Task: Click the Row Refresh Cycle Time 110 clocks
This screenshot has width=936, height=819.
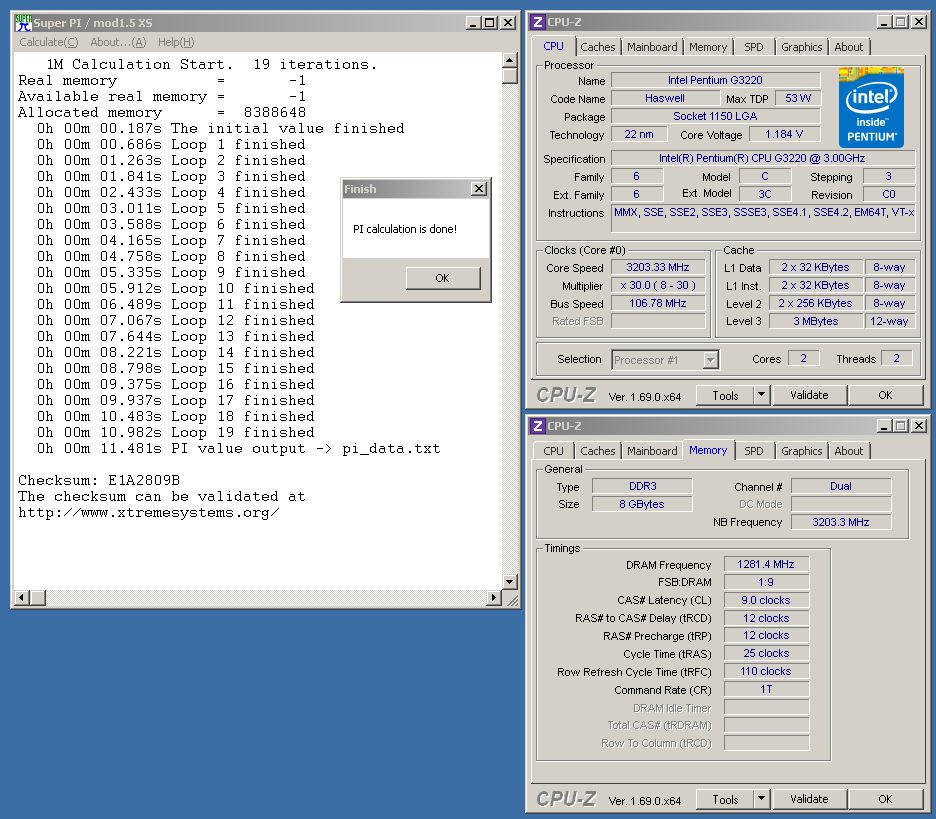Action: pyautogui.click(x=766, y=672)
